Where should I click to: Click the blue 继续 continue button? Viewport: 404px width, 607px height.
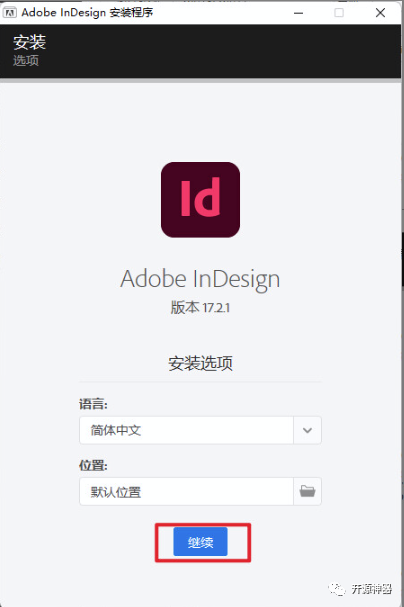[200, 542]
